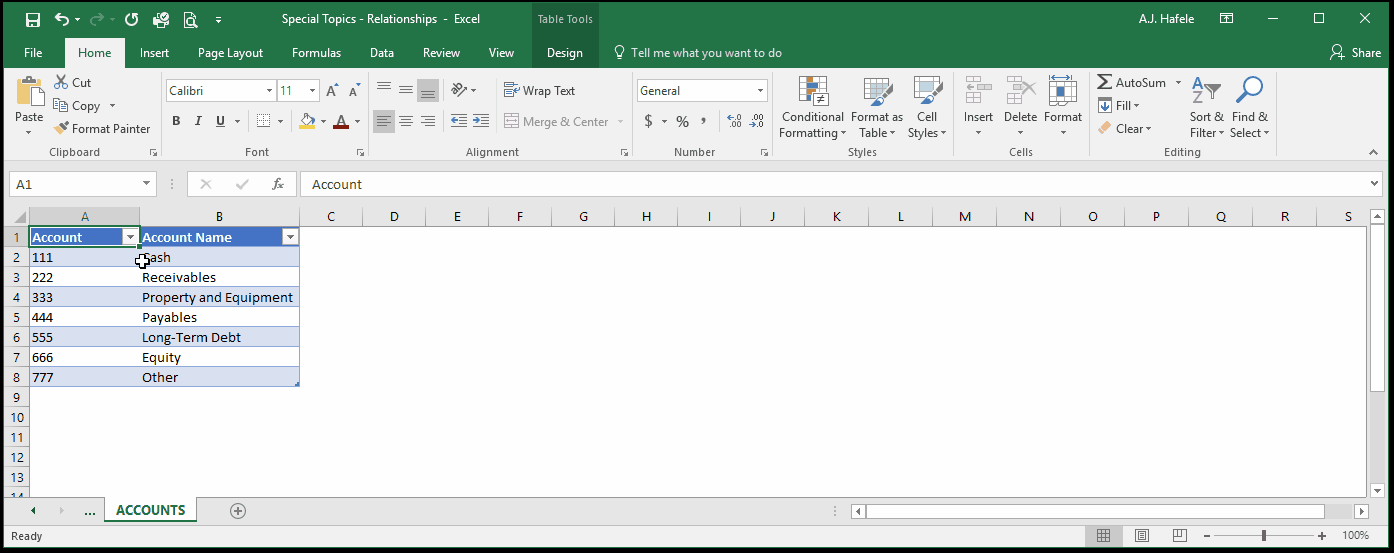The width and height of the screenshot is (1394, 553).
Task: Click the Print Preview icon in title bar
Action: click(x=190, y=19)
